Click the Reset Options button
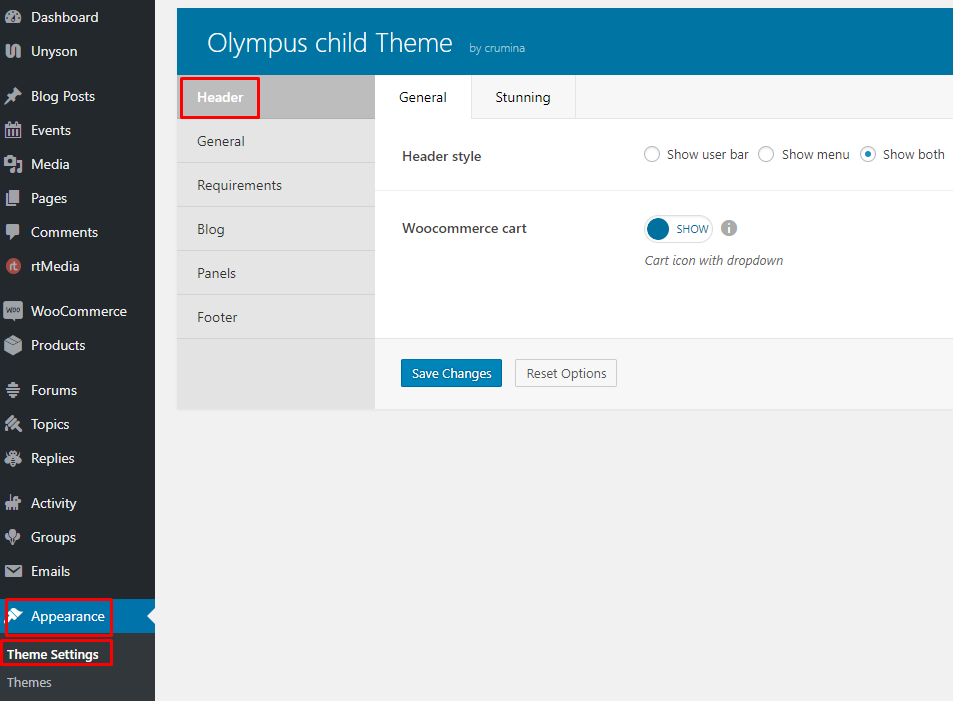This screenshot has width=953, height=701. point(566,373)
